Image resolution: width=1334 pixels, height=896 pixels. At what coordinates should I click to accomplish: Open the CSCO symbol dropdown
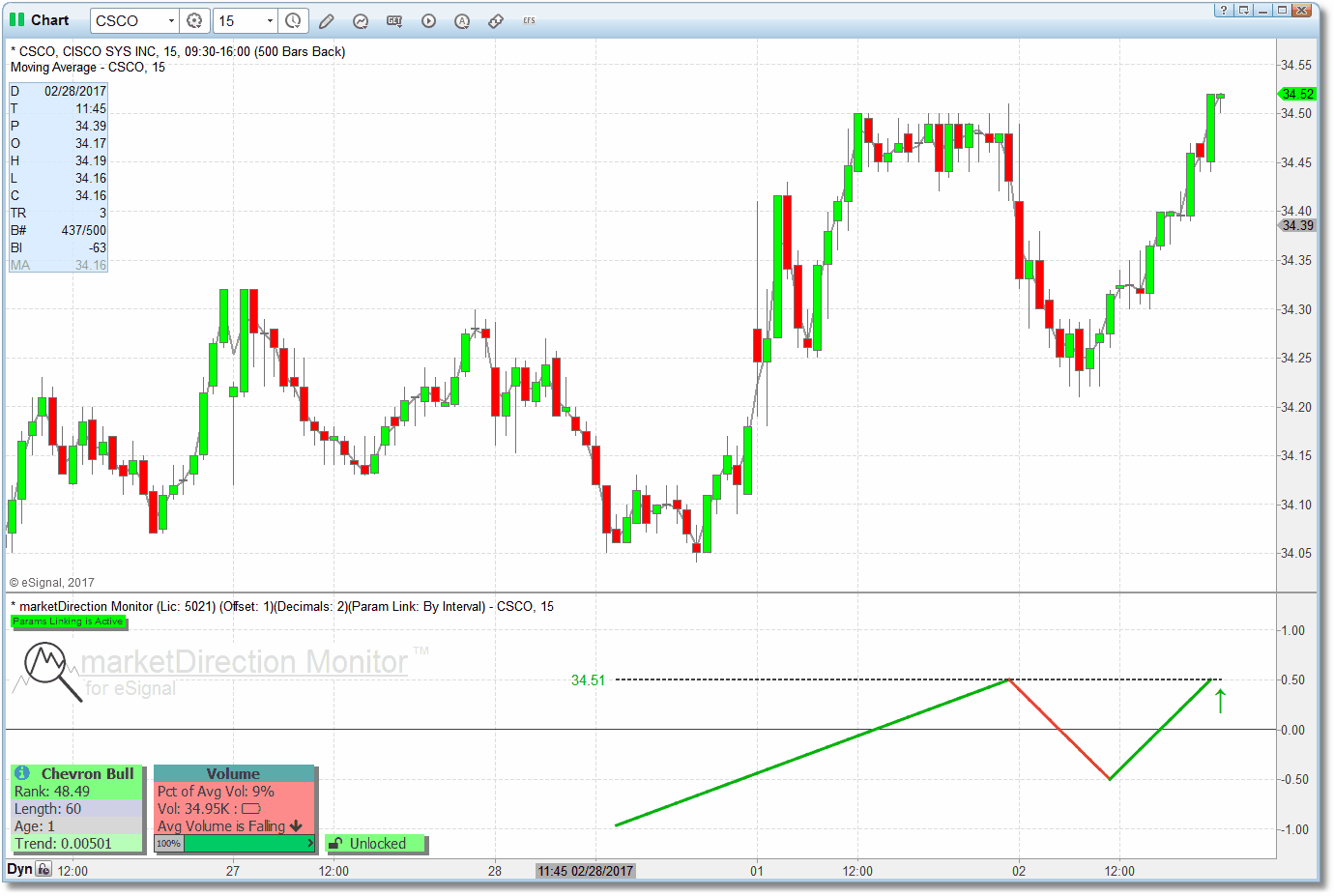click(x=171, y=20)
